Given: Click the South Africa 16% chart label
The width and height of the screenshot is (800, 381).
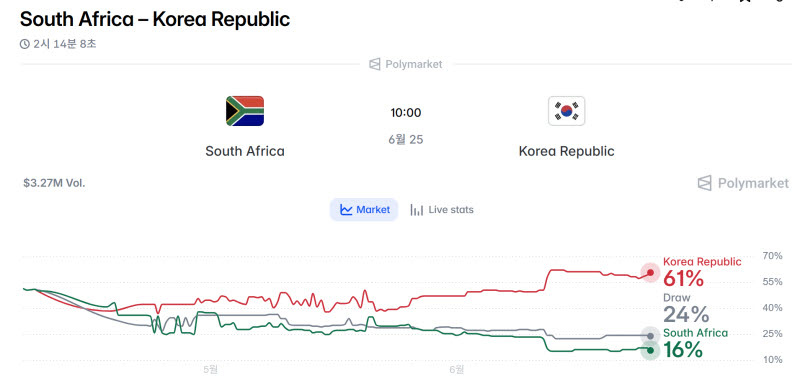Looking at the screenshot, I should coord(695,344).
